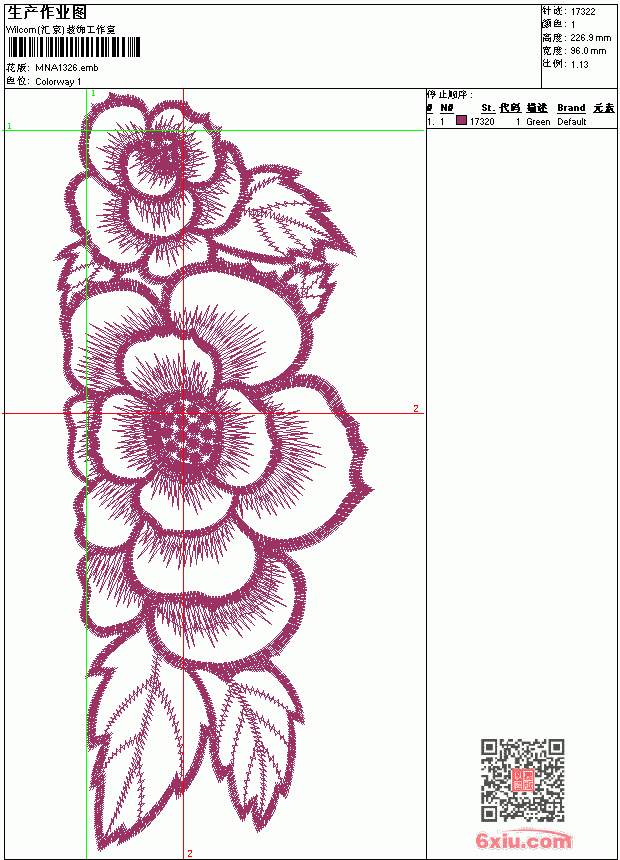Click the MNA1326.emb file name
This screenshot has height=860, width=620.
click(x=67, y=68)
